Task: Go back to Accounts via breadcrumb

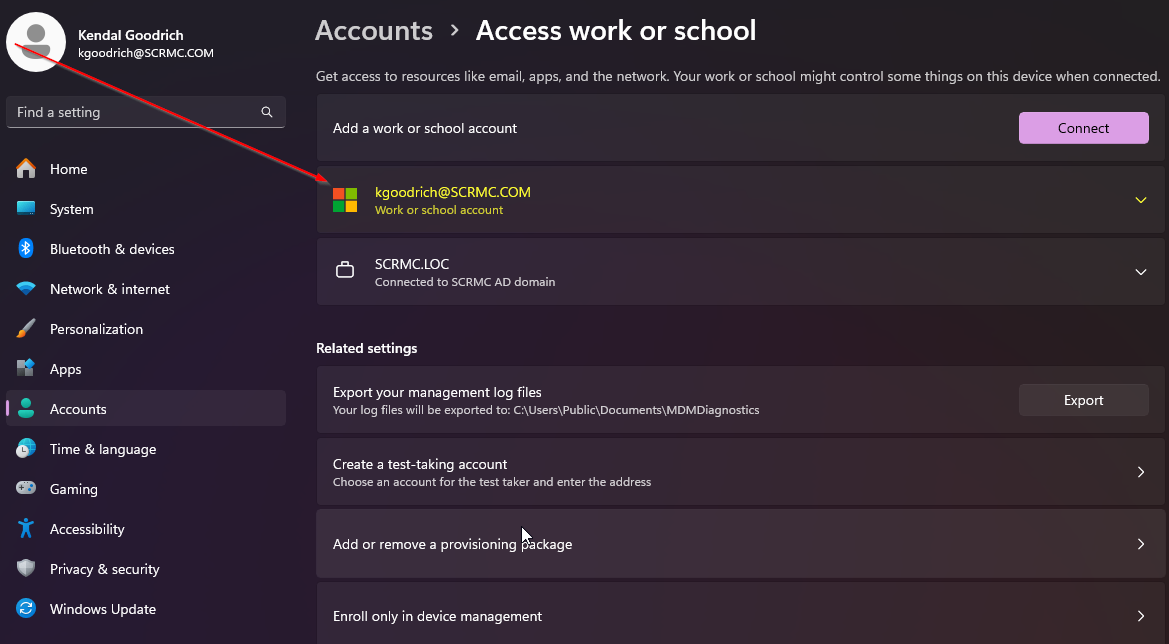Action: [374, 31]
